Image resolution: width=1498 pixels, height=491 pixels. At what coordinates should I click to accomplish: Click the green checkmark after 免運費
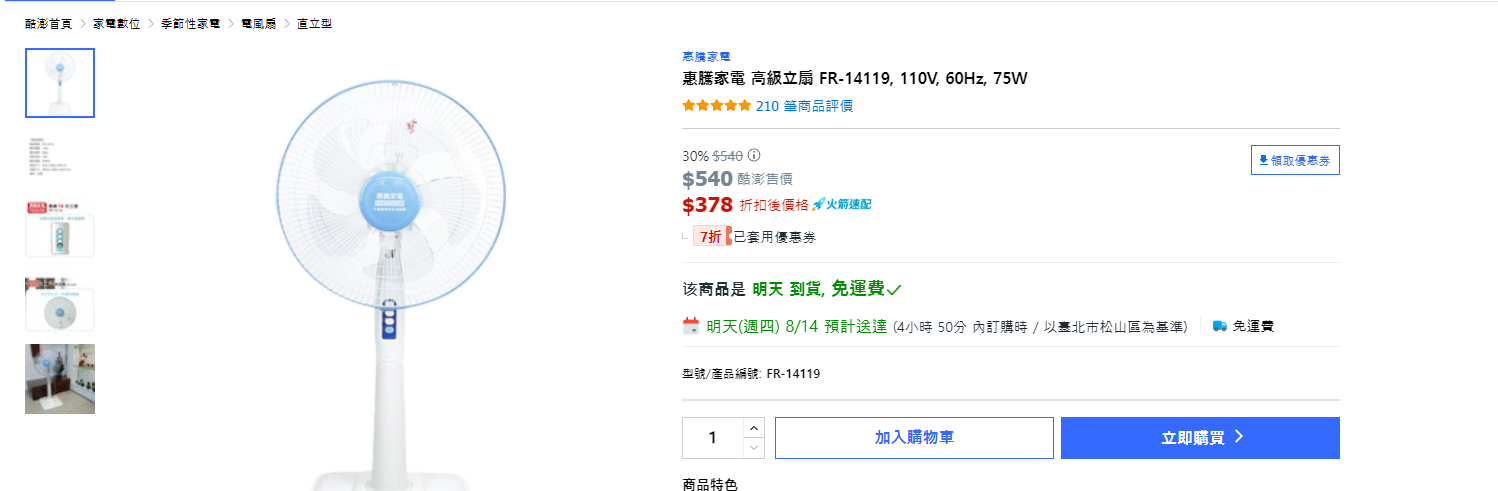[894, 290]
